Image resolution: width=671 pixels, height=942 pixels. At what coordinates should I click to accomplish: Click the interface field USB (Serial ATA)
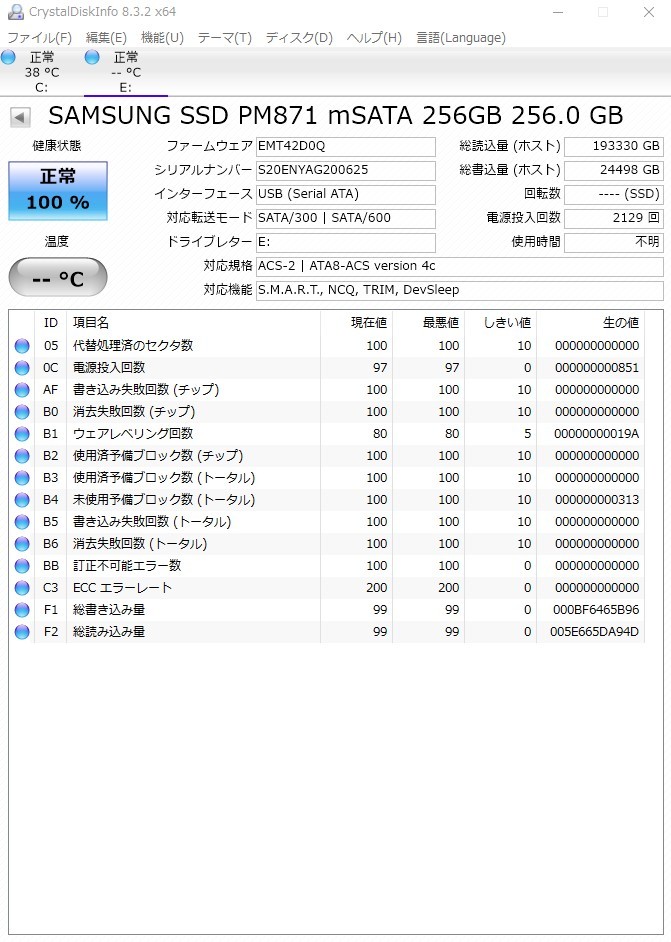345,194
